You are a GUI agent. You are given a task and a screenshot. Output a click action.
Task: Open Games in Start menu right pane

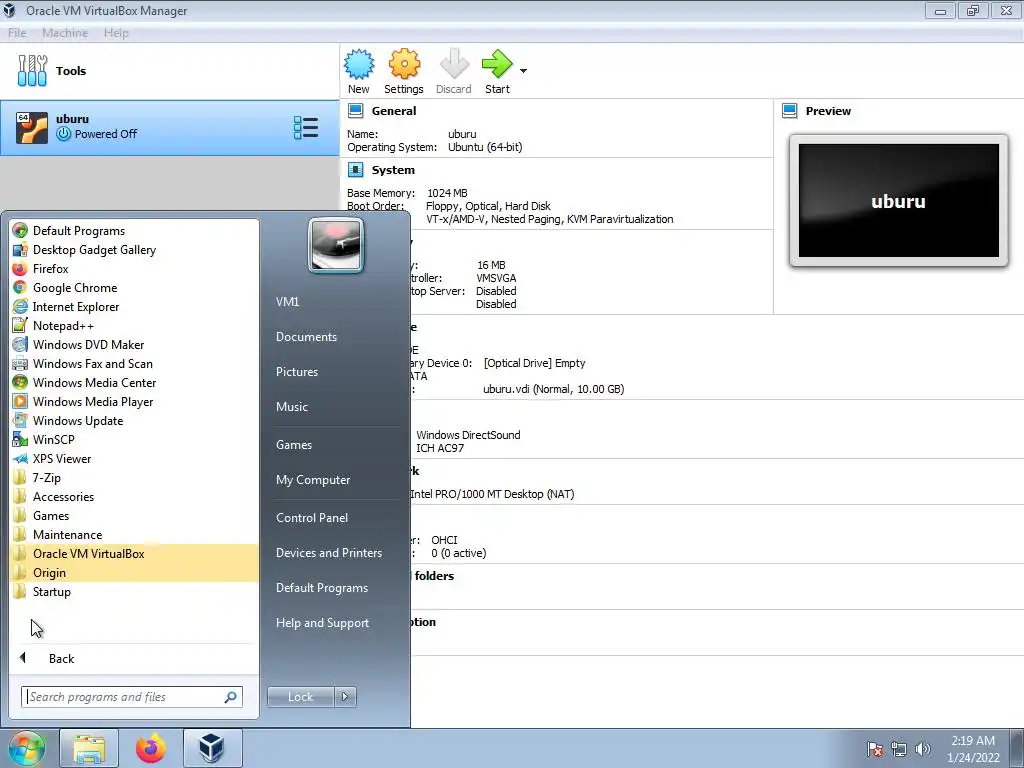[294, 445]
